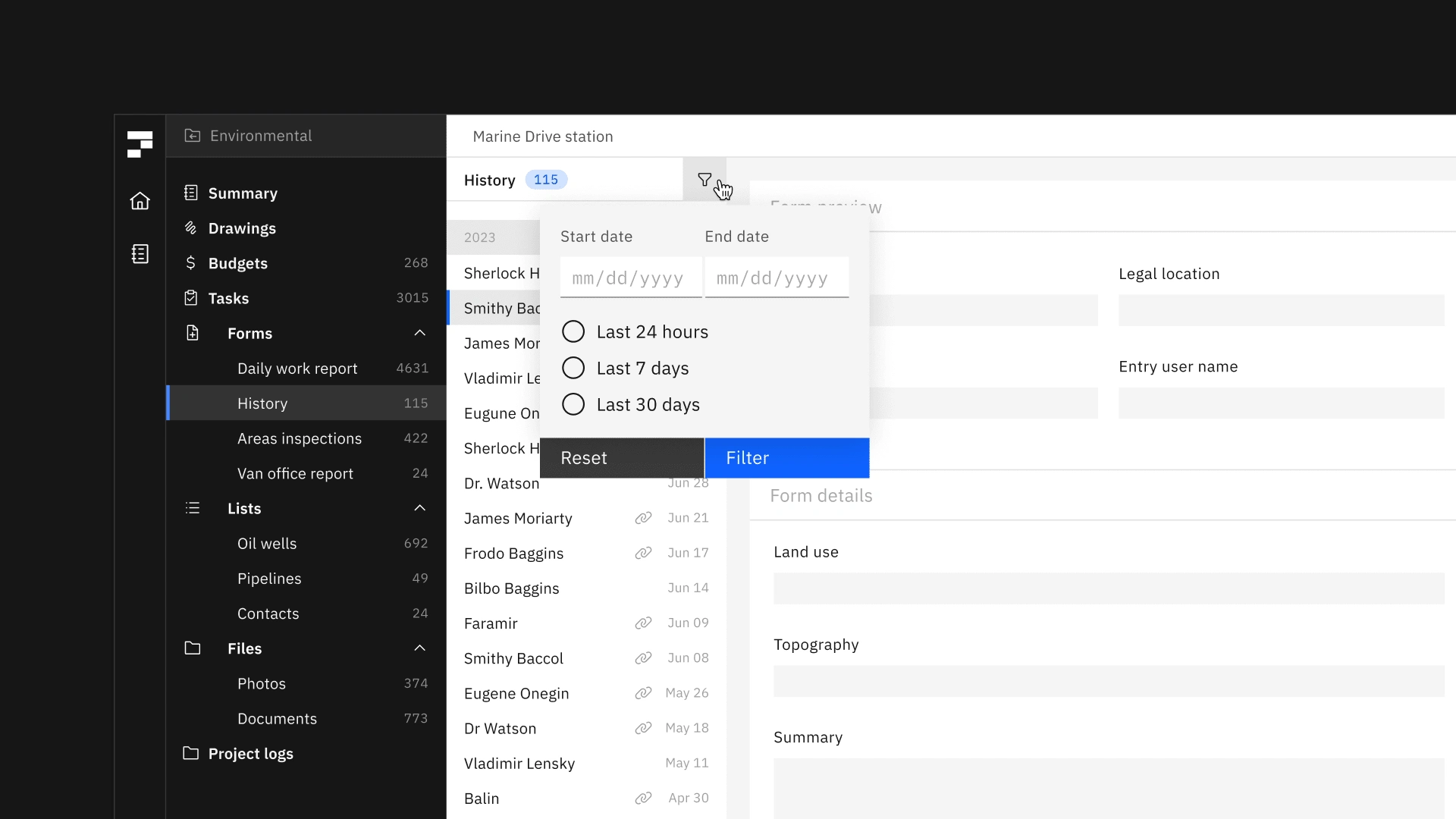Click the app logo at top left
This screenshot has height=819, width=1456.
tap(140, 144)
